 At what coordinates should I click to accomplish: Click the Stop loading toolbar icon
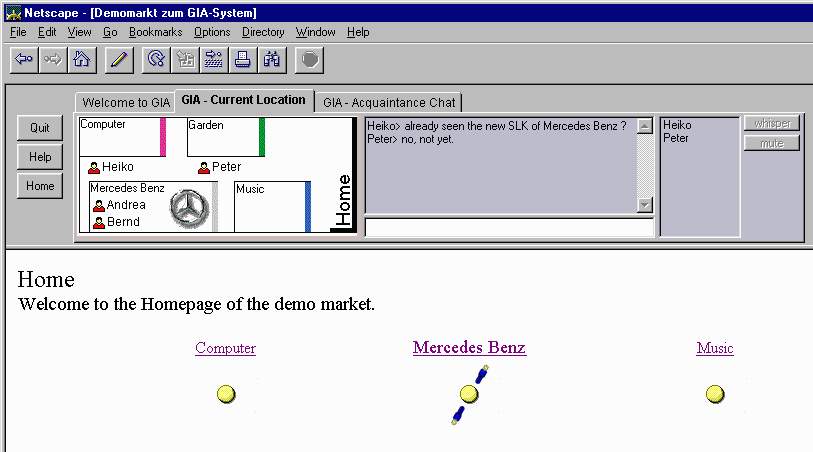(x=310, y=59)
